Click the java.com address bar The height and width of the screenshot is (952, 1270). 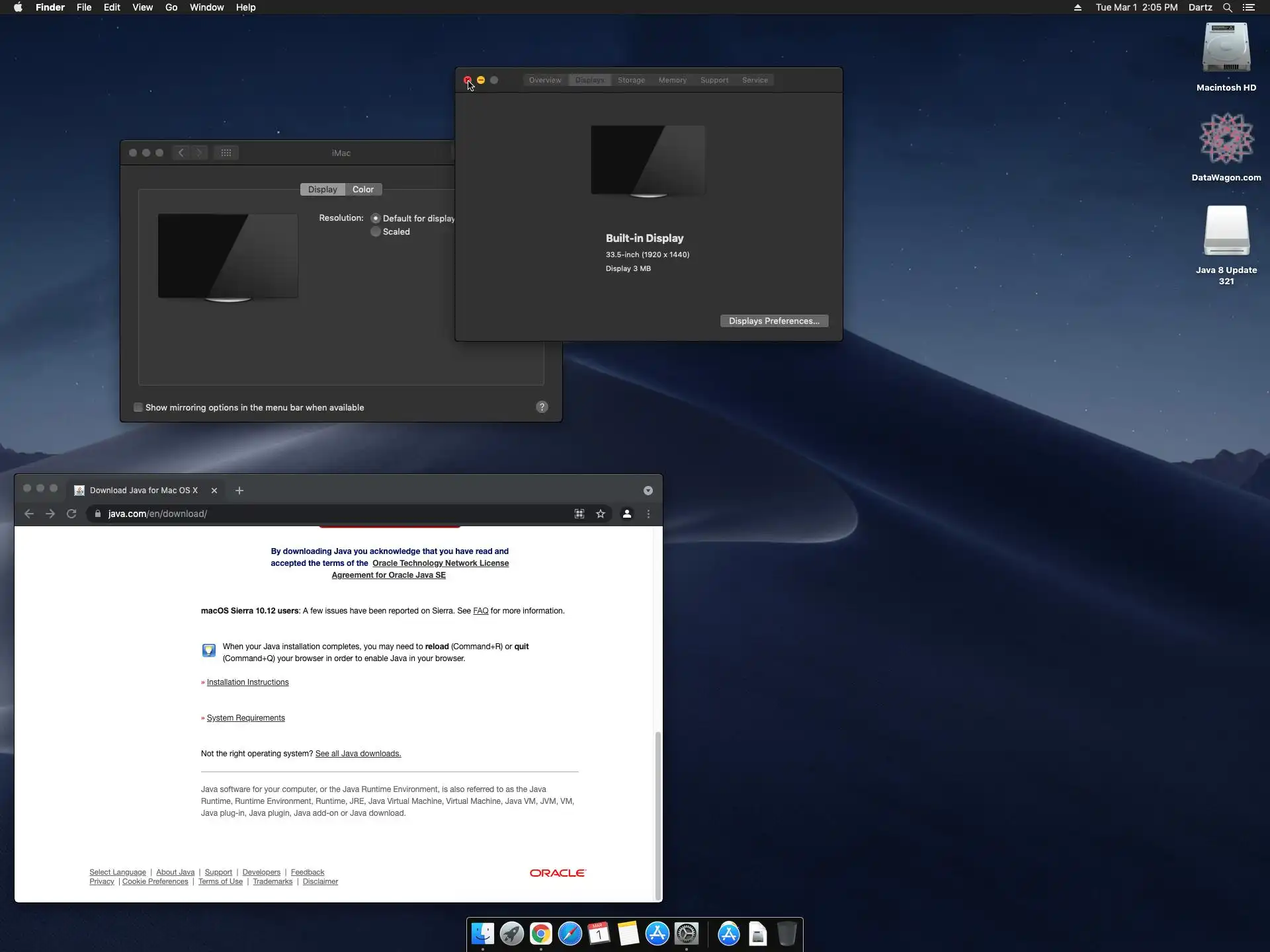click(331, 514)
